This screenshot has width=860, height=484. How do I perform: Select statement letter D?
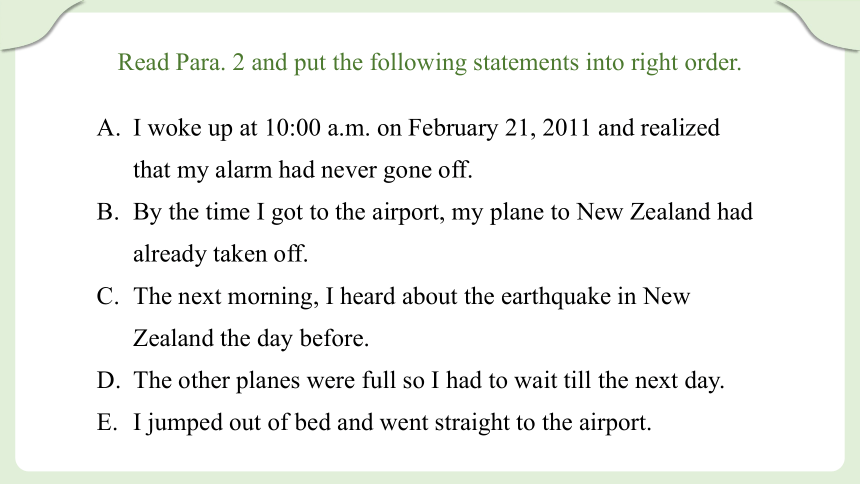pyautogui.click(x=108, y=380)
